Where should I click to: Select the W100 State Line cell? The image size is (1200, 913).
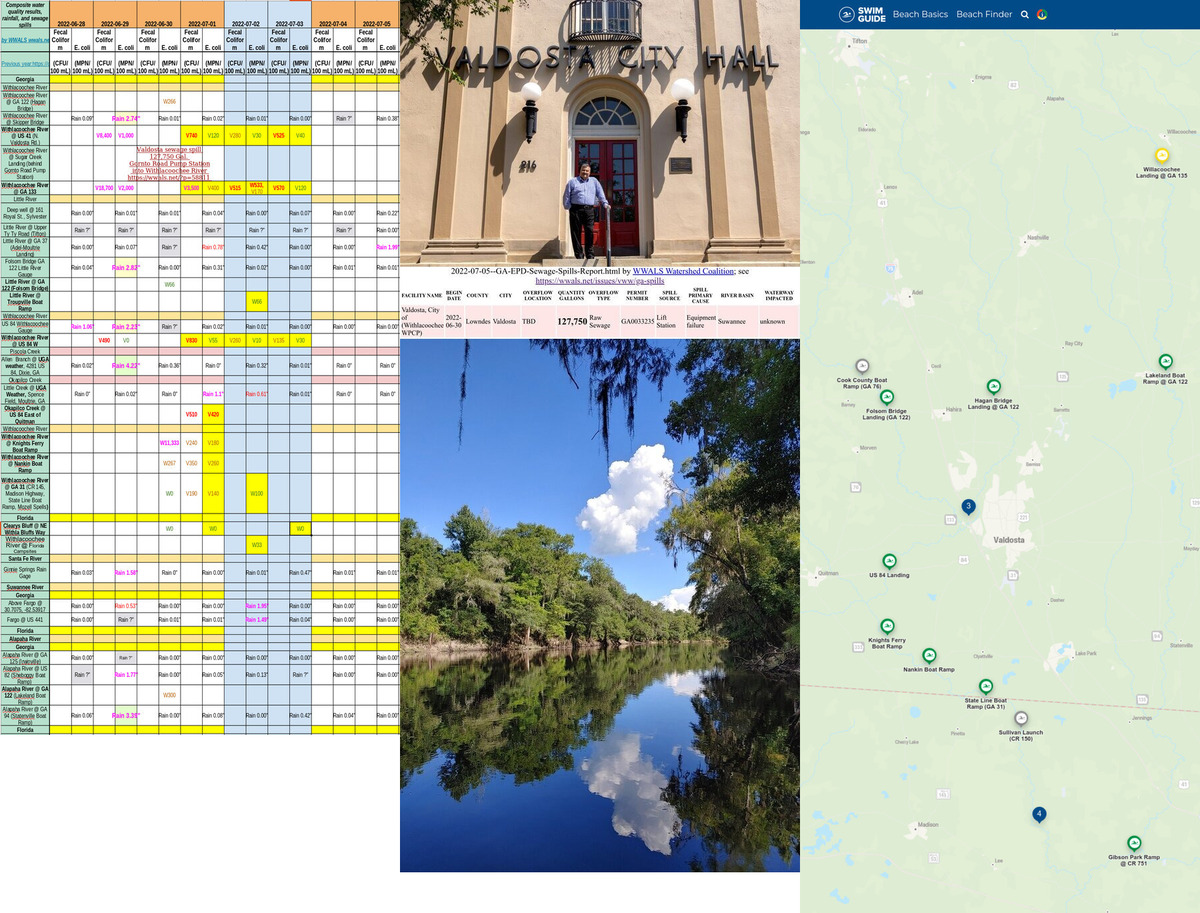[256, 494]
